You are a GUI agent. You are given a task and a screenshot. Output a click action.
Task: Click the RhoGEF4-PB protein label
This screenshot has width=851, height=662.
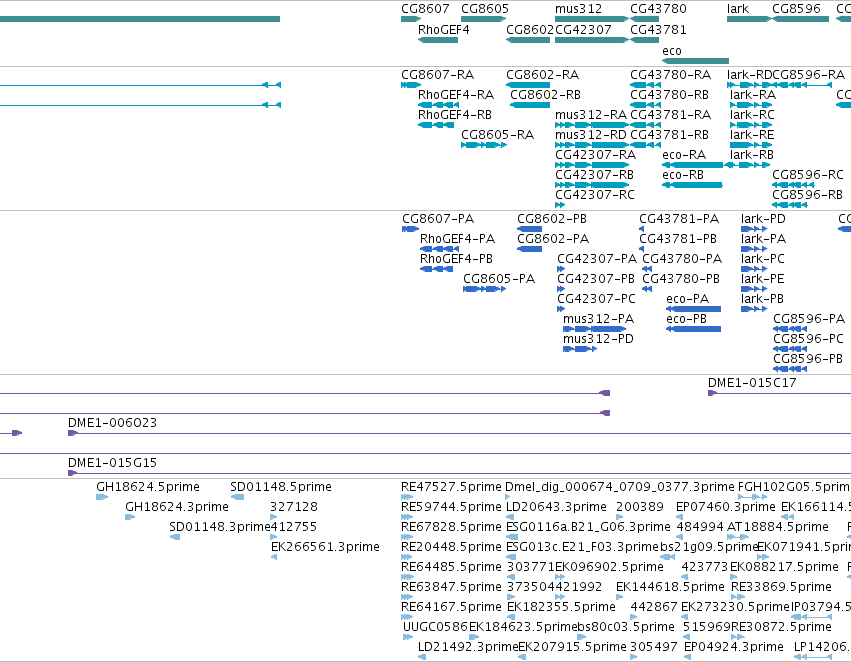[x=456, y=259]
